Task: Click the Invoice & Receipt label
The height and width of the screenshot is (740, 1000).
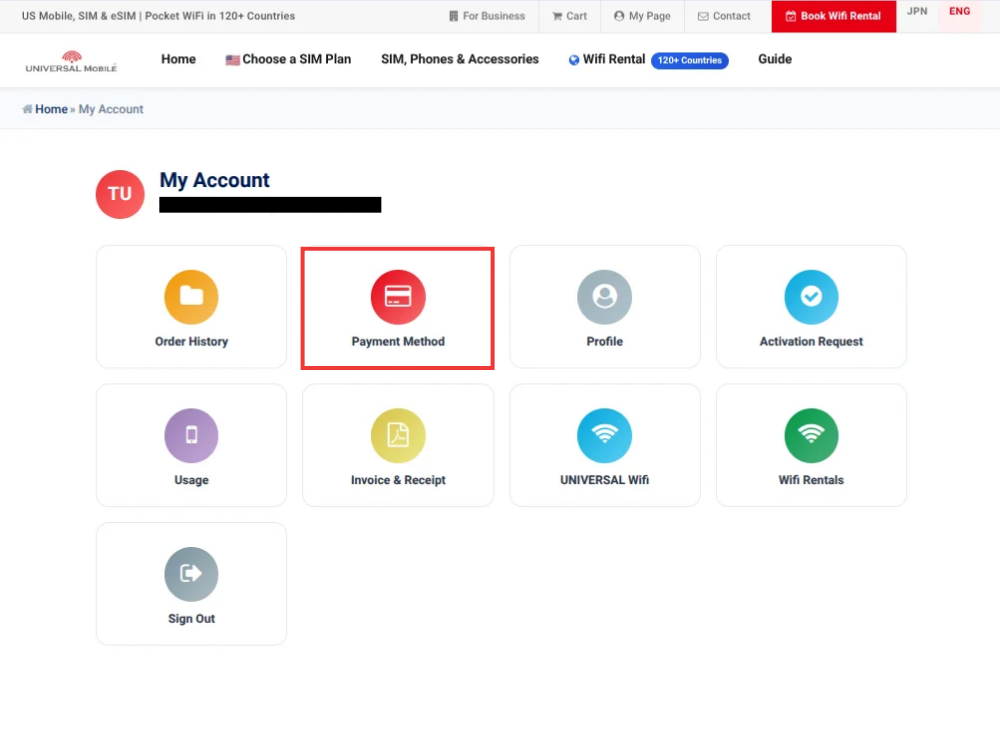Action: (398, 480)
